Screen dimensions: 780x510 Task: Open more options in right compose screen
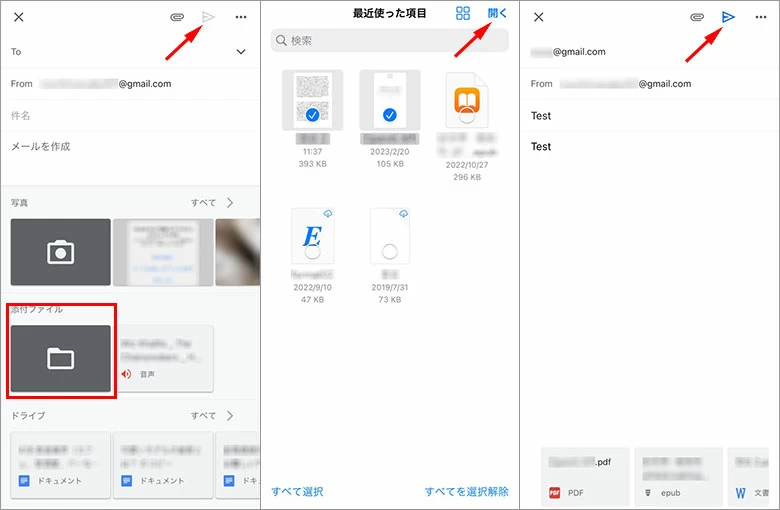pos(760,17)
